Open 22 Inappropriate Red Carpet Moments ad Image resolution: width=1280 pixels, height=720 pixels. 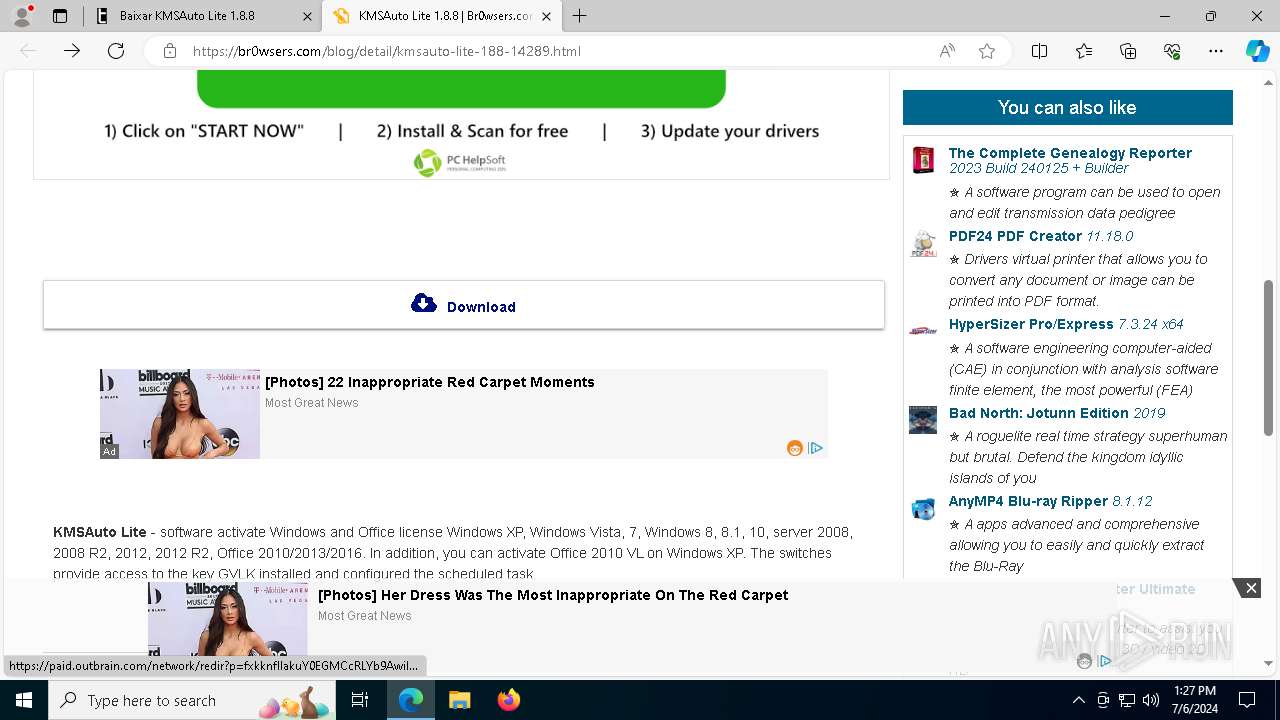tap(430, 382)
